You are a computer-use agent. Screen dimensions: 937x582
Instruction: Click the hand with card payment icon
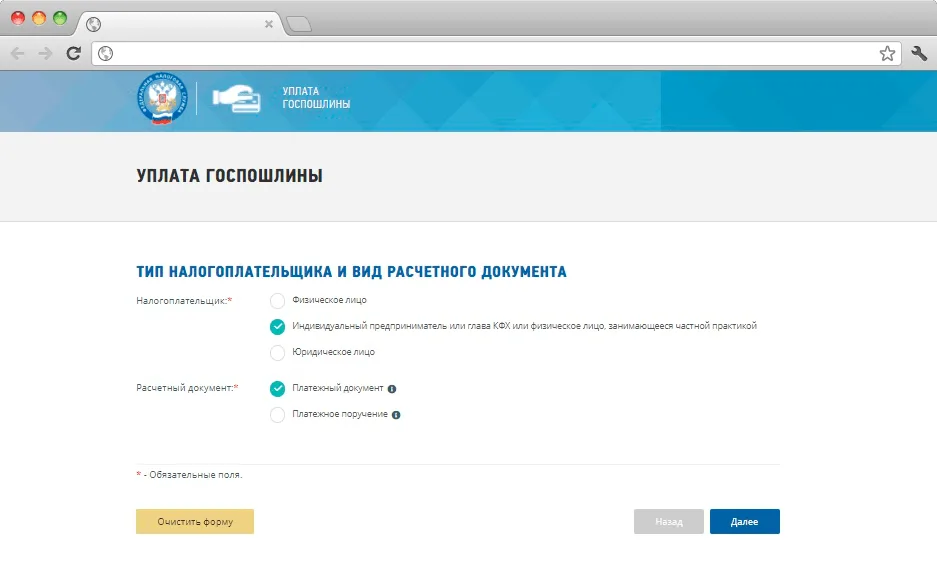point(237,99)
